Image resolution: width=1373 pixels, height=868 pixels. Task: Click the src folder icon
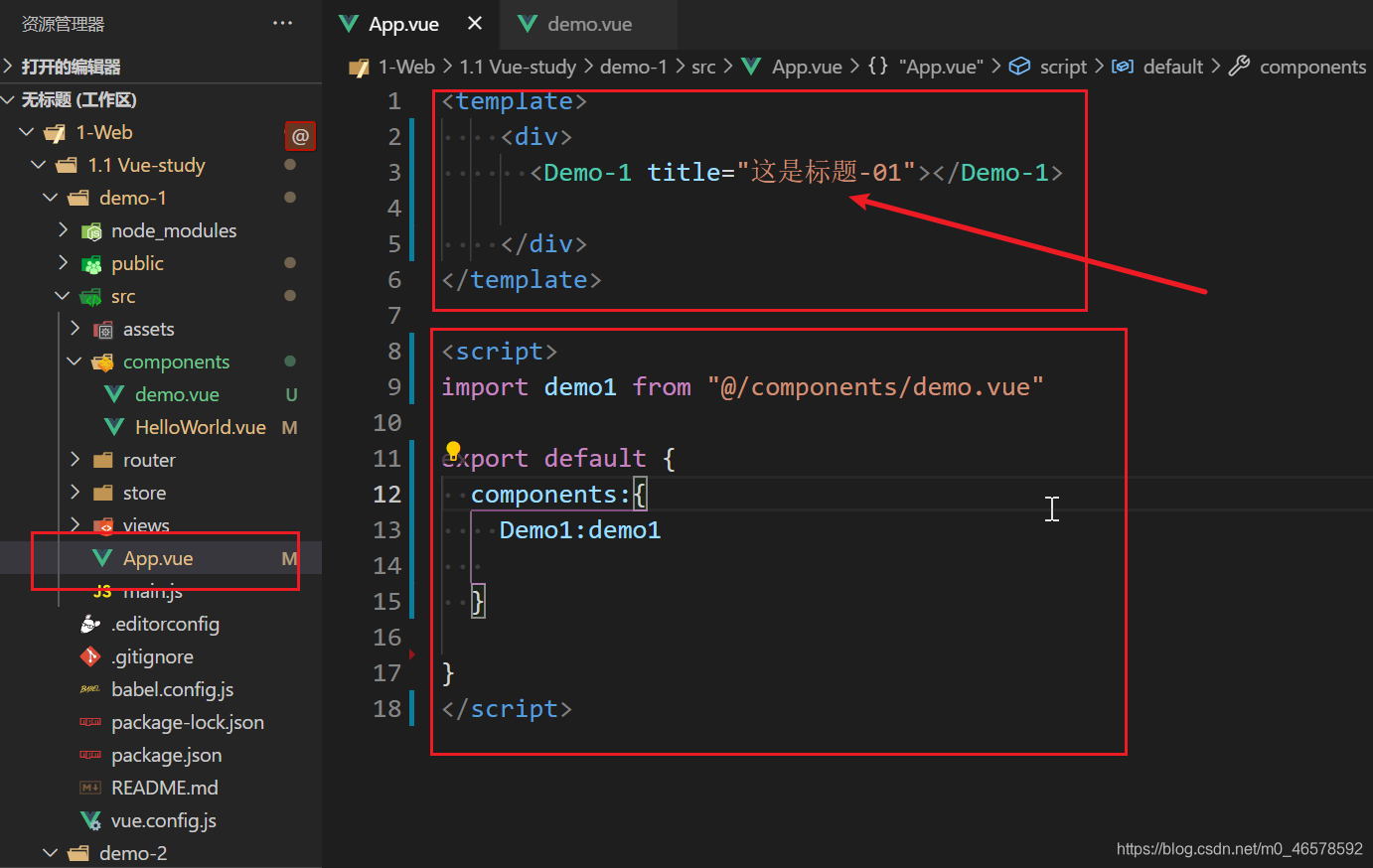pyautogui.click(x=90, y=297)
